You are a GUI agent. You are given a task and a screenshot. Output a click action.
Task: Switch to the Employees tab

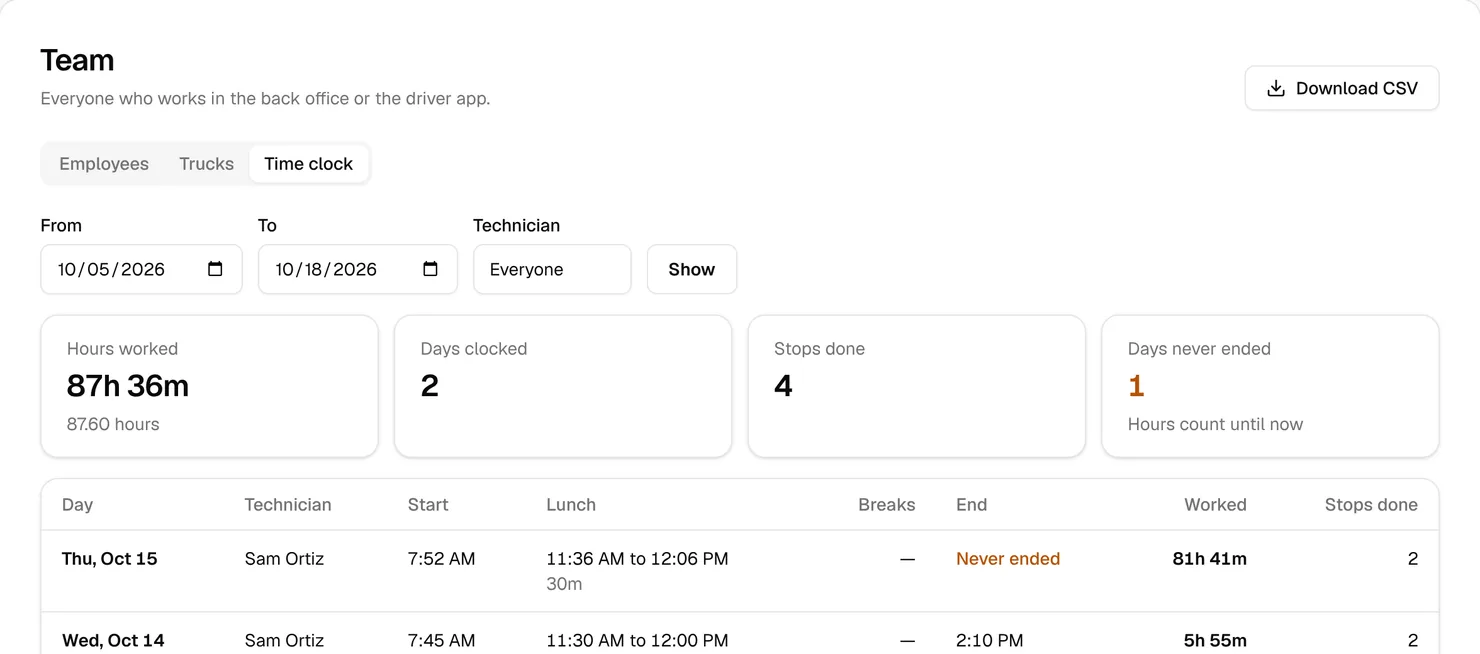(x=104, y=164)
